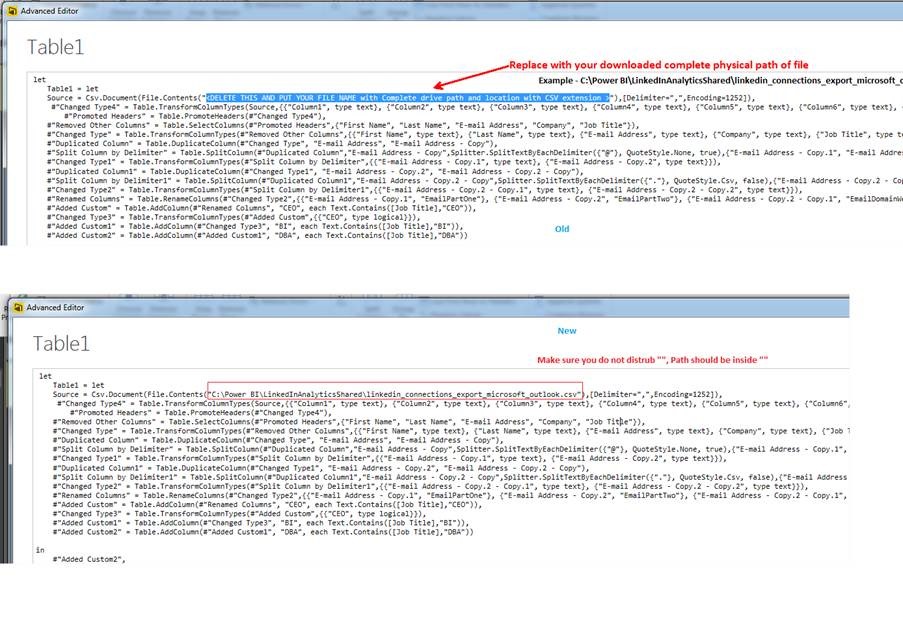Place cursor on 'Added Custom2' line after 'in'
903x625 pixels.
tap(90, 559)
